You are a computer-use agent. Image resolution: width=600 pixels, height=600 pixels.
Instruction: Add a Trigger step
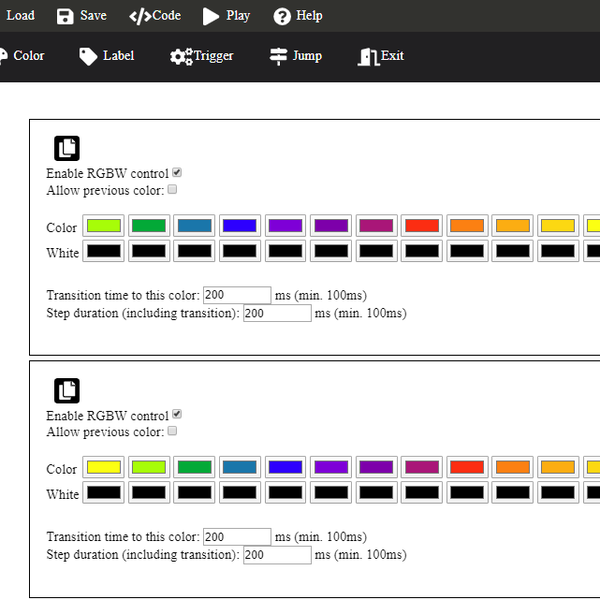201,56
